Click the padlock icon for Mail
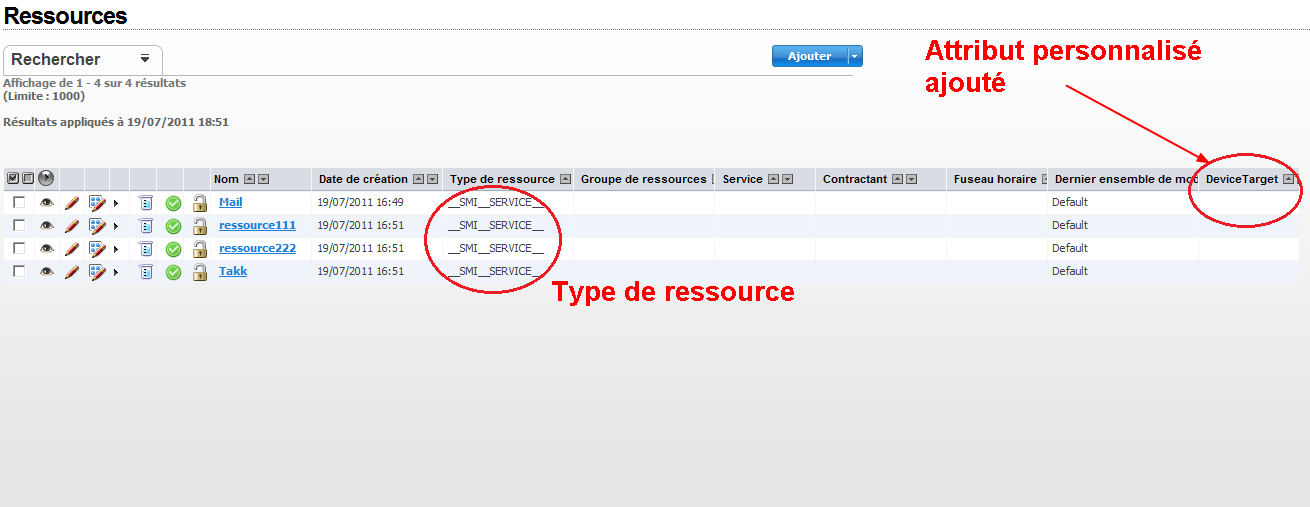 [199, 202]
